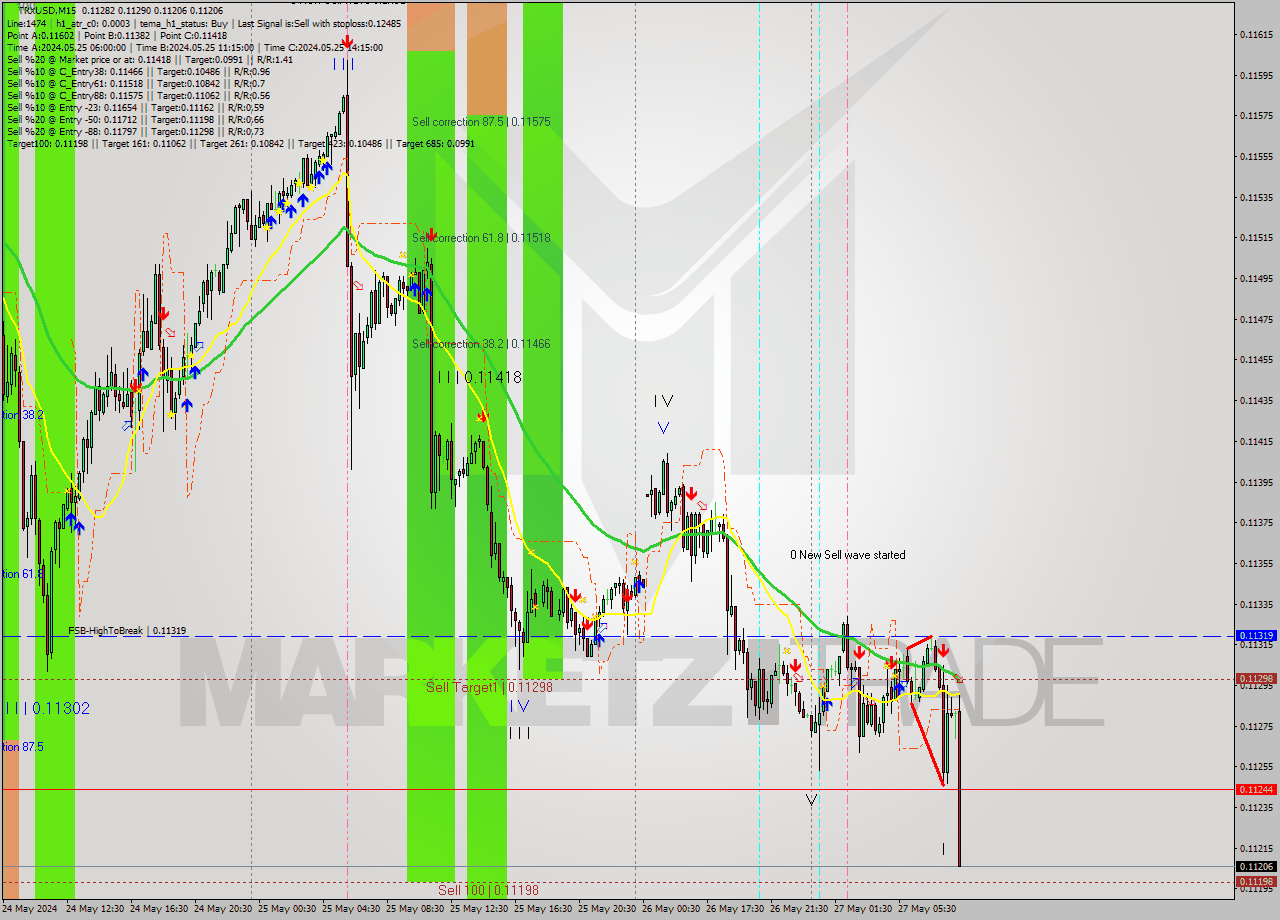The image size is (1280, 920).
Task: Click '25 May 16:30' on time axis
Action: (543, 909)
